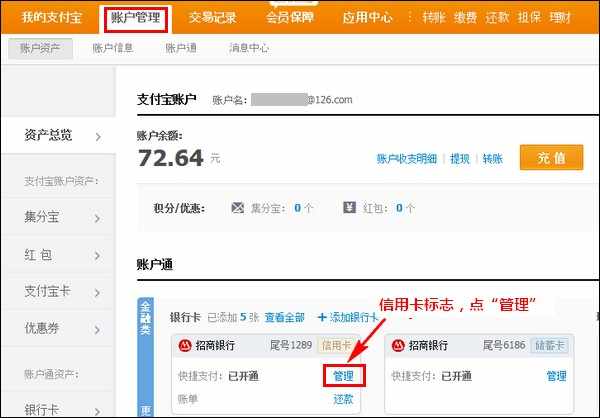Open the 我的支付宝 tab
This screenshot has width=600, height=418.
coord(51,18)
